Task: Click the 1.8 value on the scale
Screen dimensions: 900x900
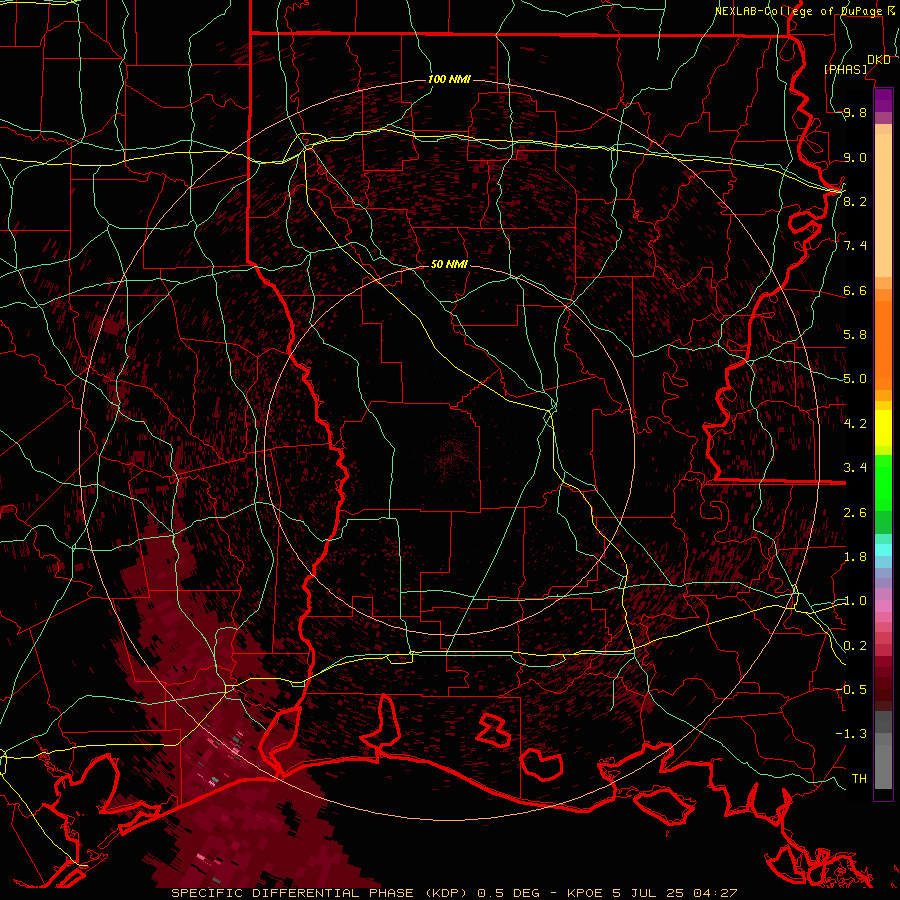Action: point(855,557)
